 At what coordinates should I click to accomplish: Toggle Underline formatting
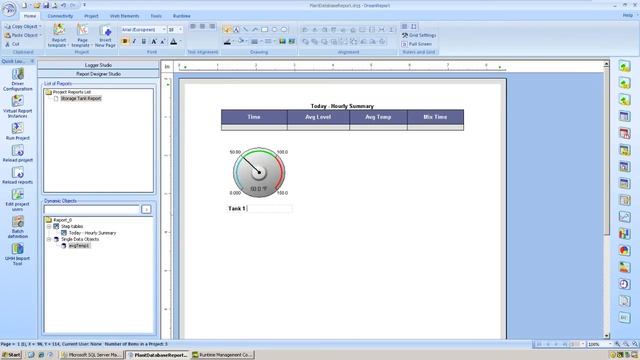144,41
